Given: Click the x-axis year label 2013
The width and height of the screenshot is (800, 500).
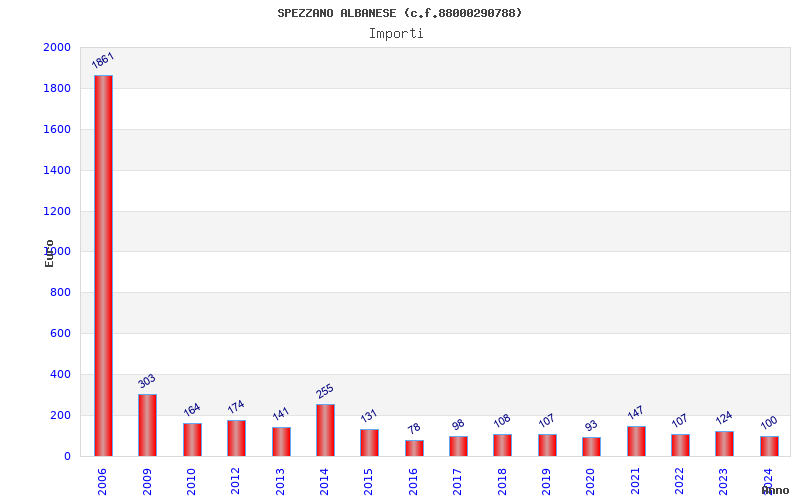Looking at the screenshot, I should tap(280, 482).
